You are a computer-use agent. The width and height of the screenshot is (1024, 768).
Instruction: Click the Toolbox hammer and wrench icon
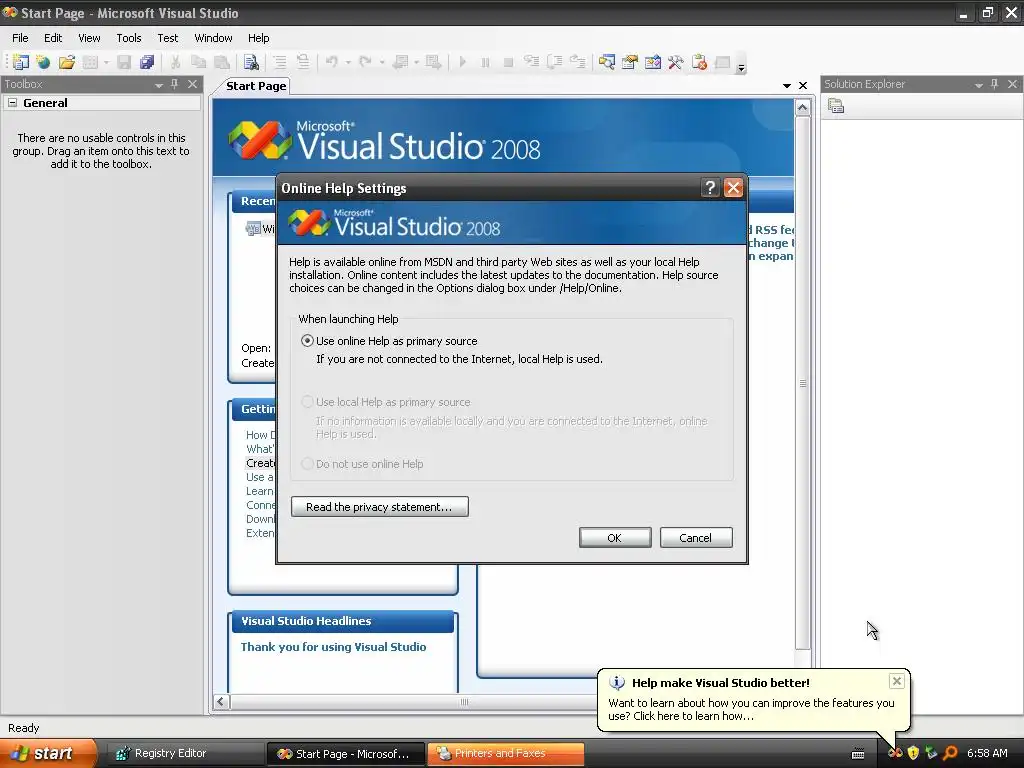click(x=675, y=62)
